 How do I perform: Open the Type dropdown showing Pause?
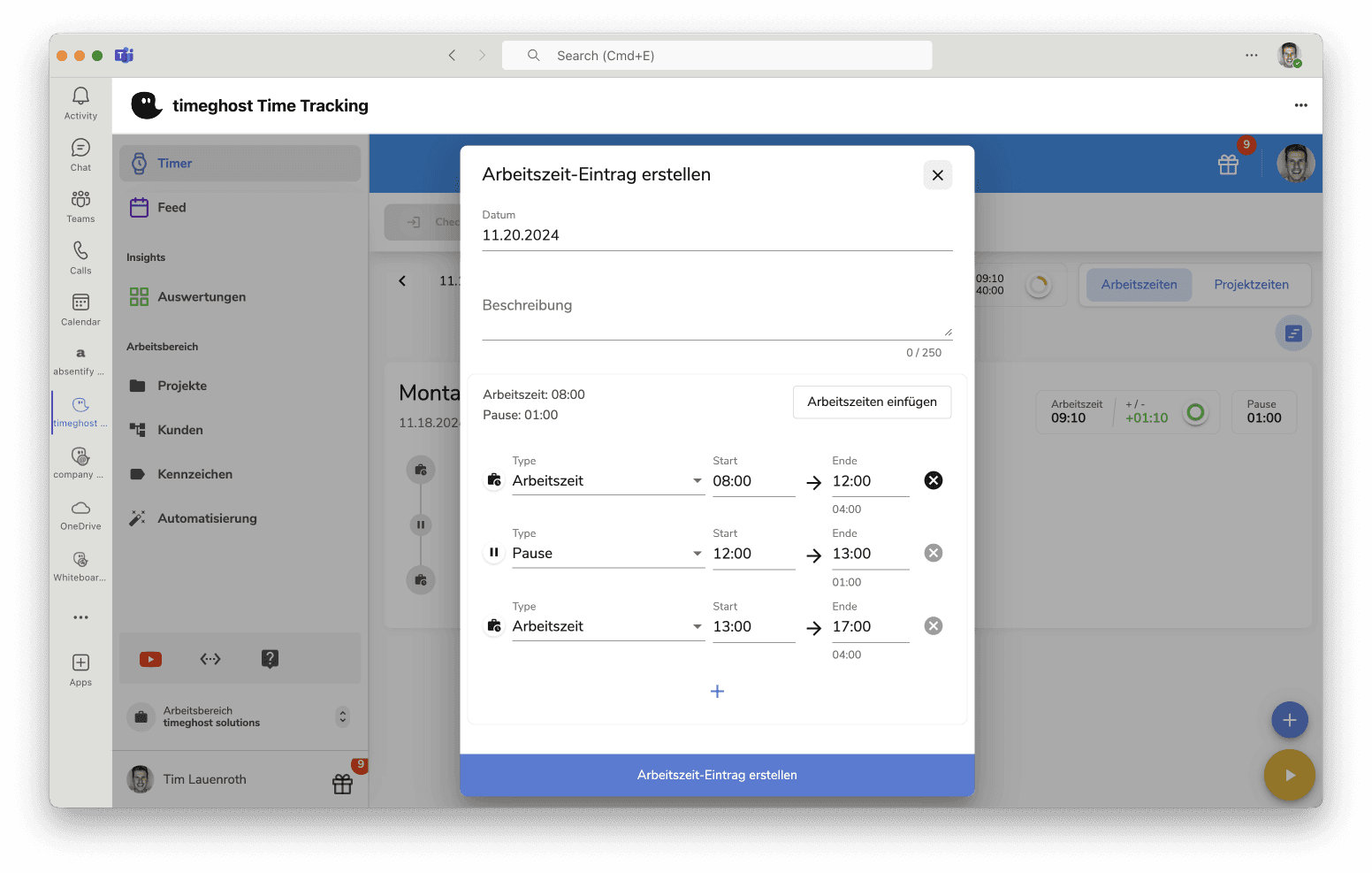pyautogui.click(x=608, y=554)
